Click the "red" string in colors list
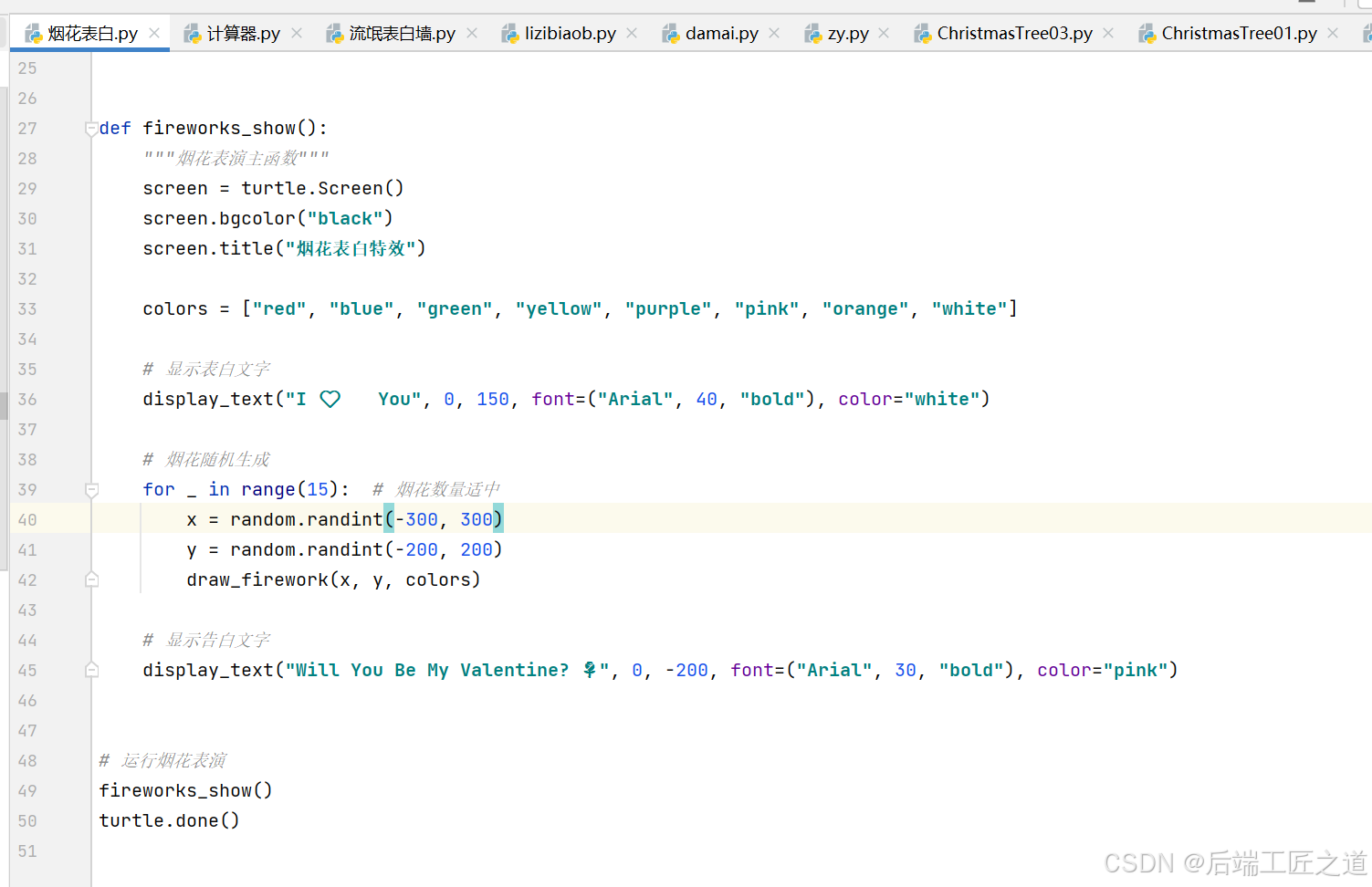 coord(279,309)
